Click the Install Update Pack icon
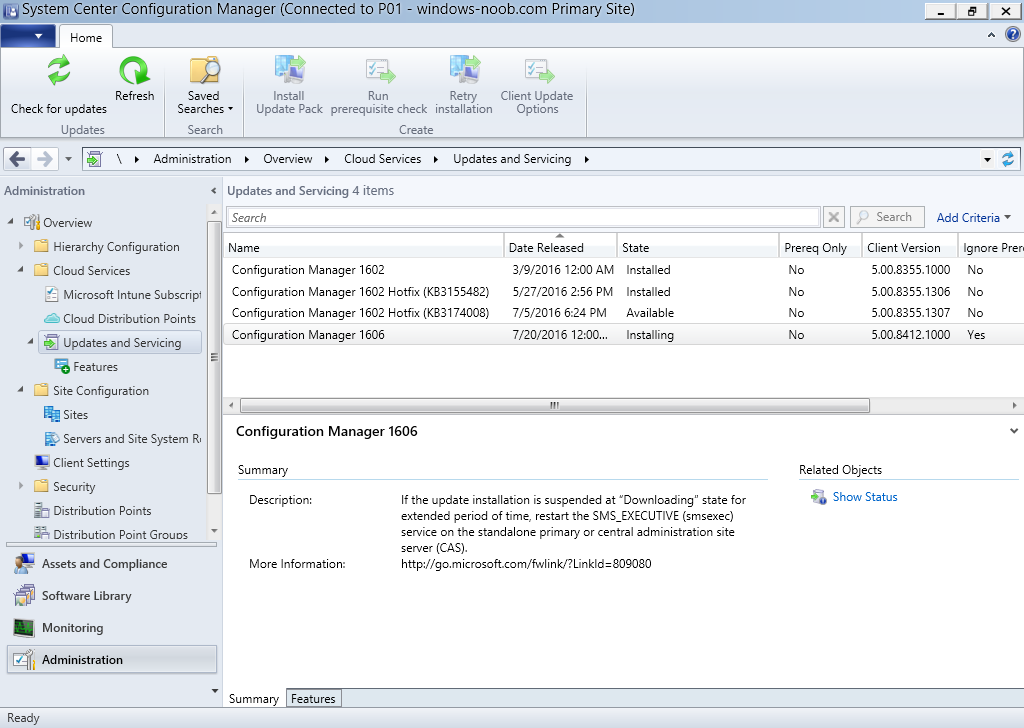 point(289,71)
